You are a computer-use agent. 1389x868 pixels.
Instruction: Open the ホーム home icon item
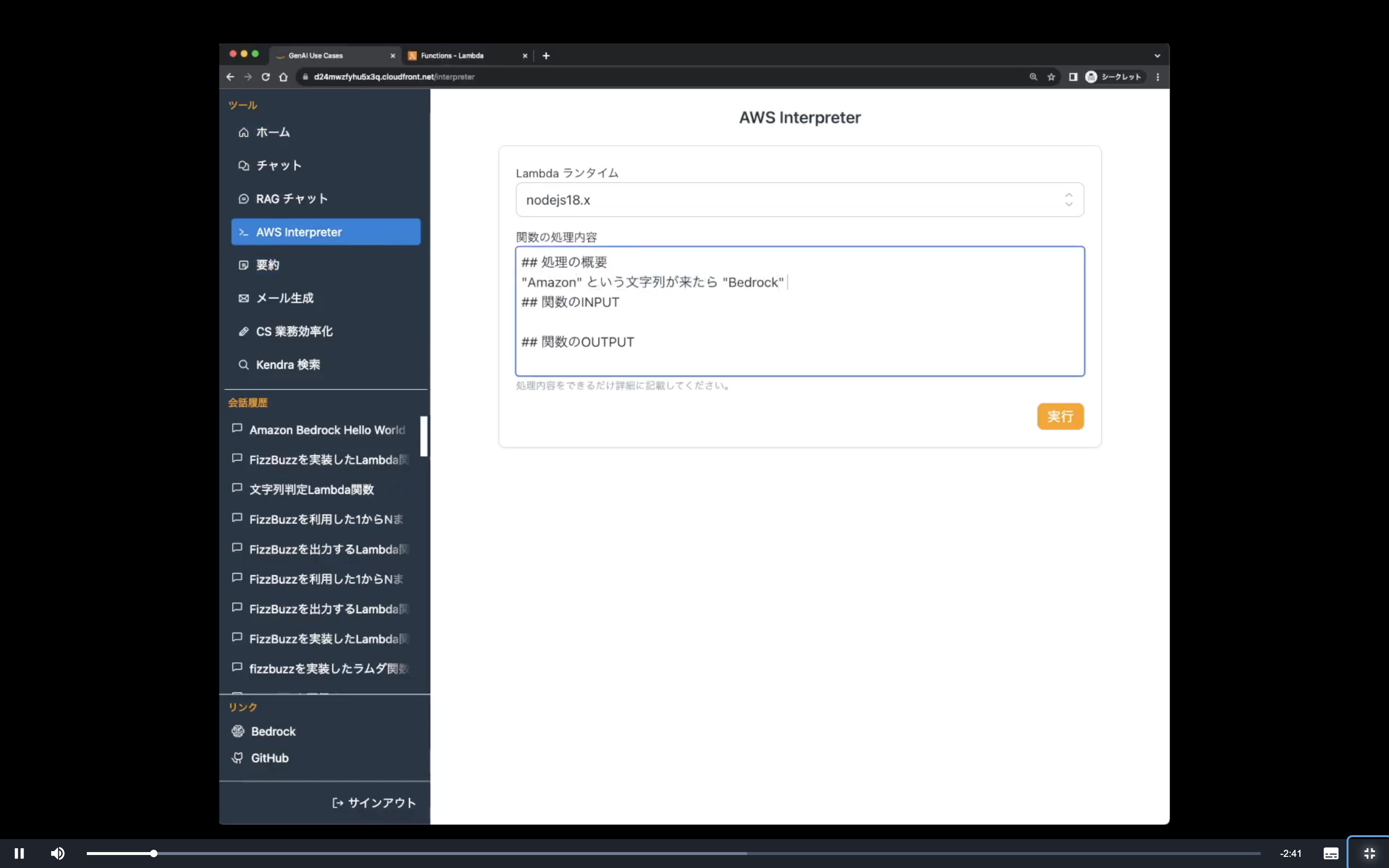coord(244,133)
